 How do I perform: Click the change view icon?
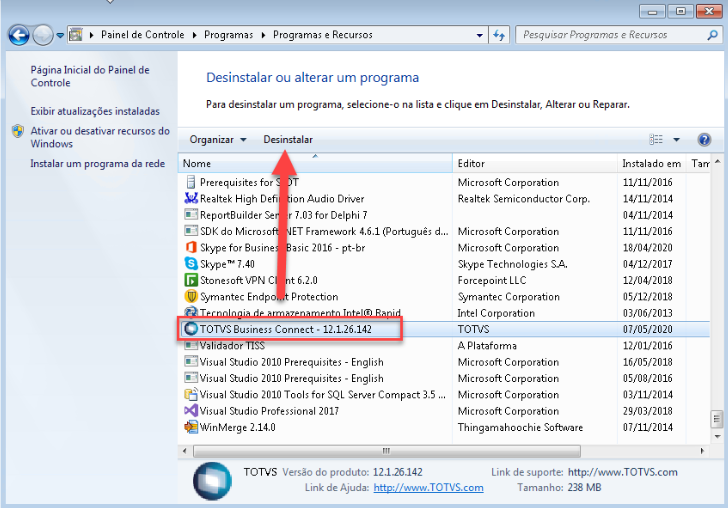tap(656, 139)
